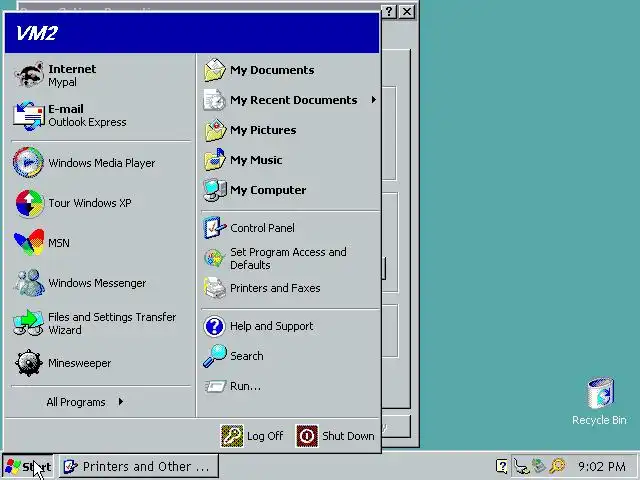Click the dialog's question mark help button
This screenshot has width=640, height=480.
pyautogui.click(x=389, y=11)
